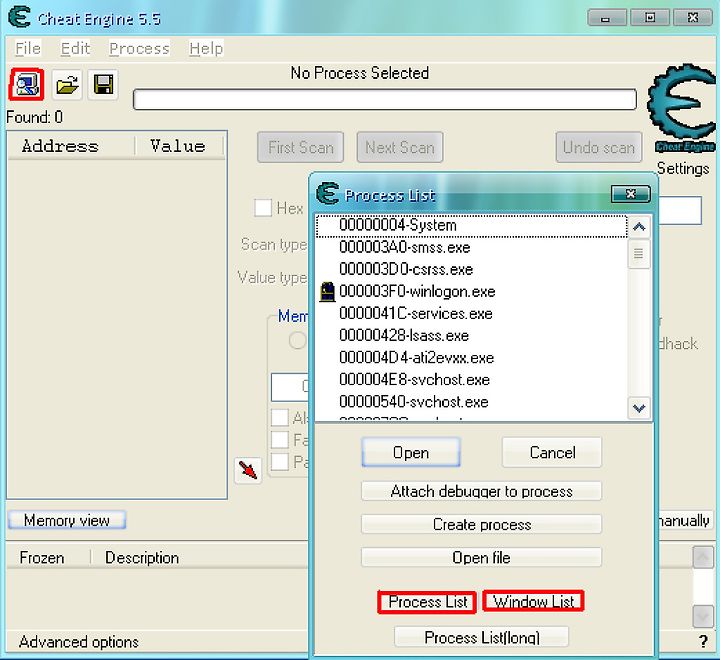Select 00000540-svchost.exe process
This screenshot has height=660, width=720.
coord(472,402)
